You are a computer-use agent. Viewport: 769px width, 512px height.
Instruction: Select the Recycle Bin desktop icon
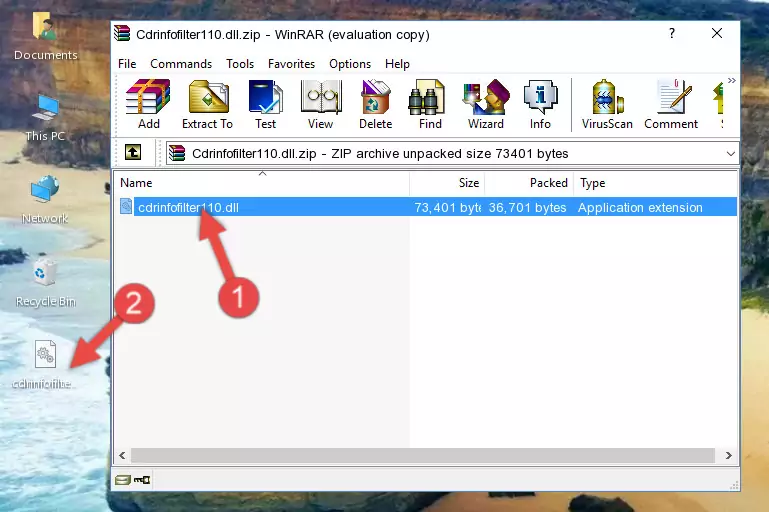pyautogui.click(x=46, y=283)
